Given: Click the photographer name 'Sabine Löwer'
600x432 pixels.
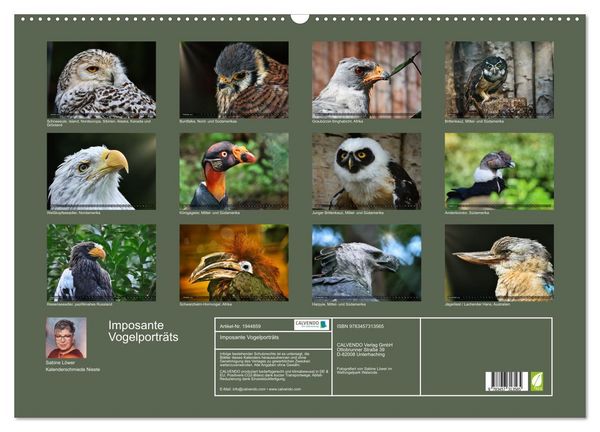Looking at the screenshot, I should (60, 362).
